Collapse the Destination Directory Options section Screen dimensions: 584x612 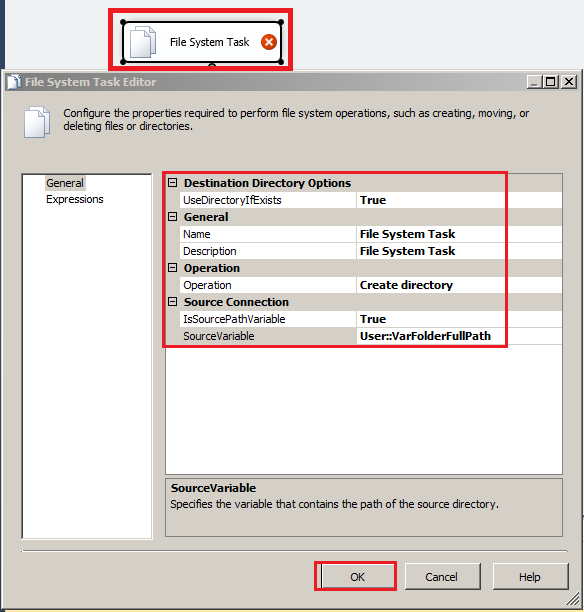point(173,183)
